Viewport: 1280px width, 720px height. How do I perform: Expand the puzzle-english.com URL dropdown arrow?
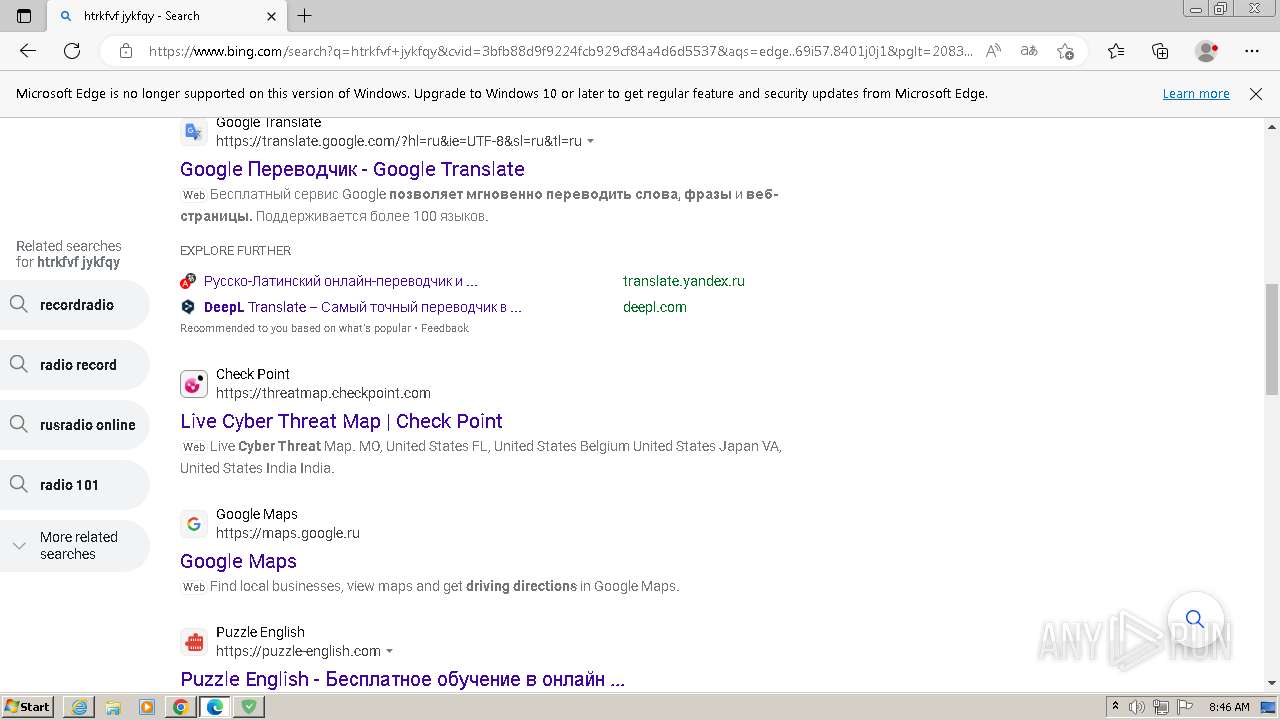pyautogui.click(x=389, y=651)
